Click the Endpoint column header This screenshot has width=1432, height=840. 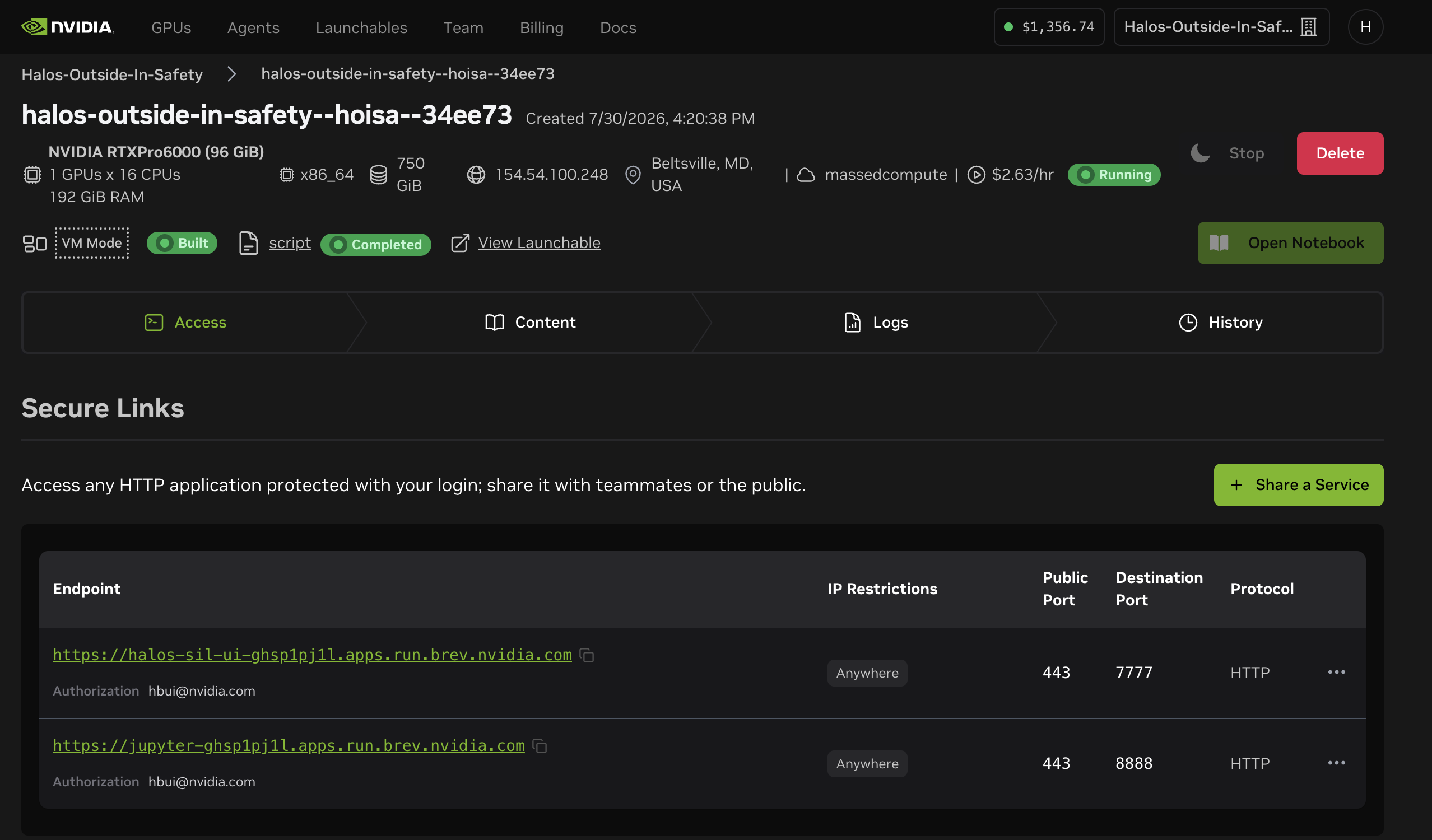(x=86, y=589)
